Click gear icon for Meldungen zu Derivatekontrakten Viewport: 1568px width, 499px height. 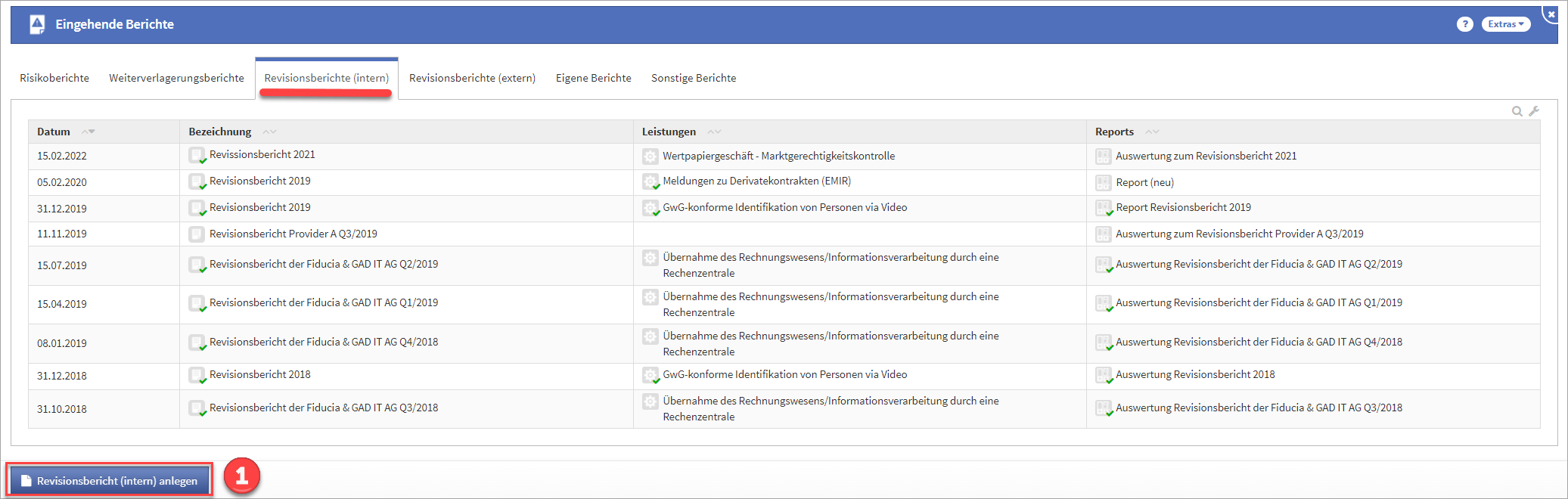tap(650, 182)
